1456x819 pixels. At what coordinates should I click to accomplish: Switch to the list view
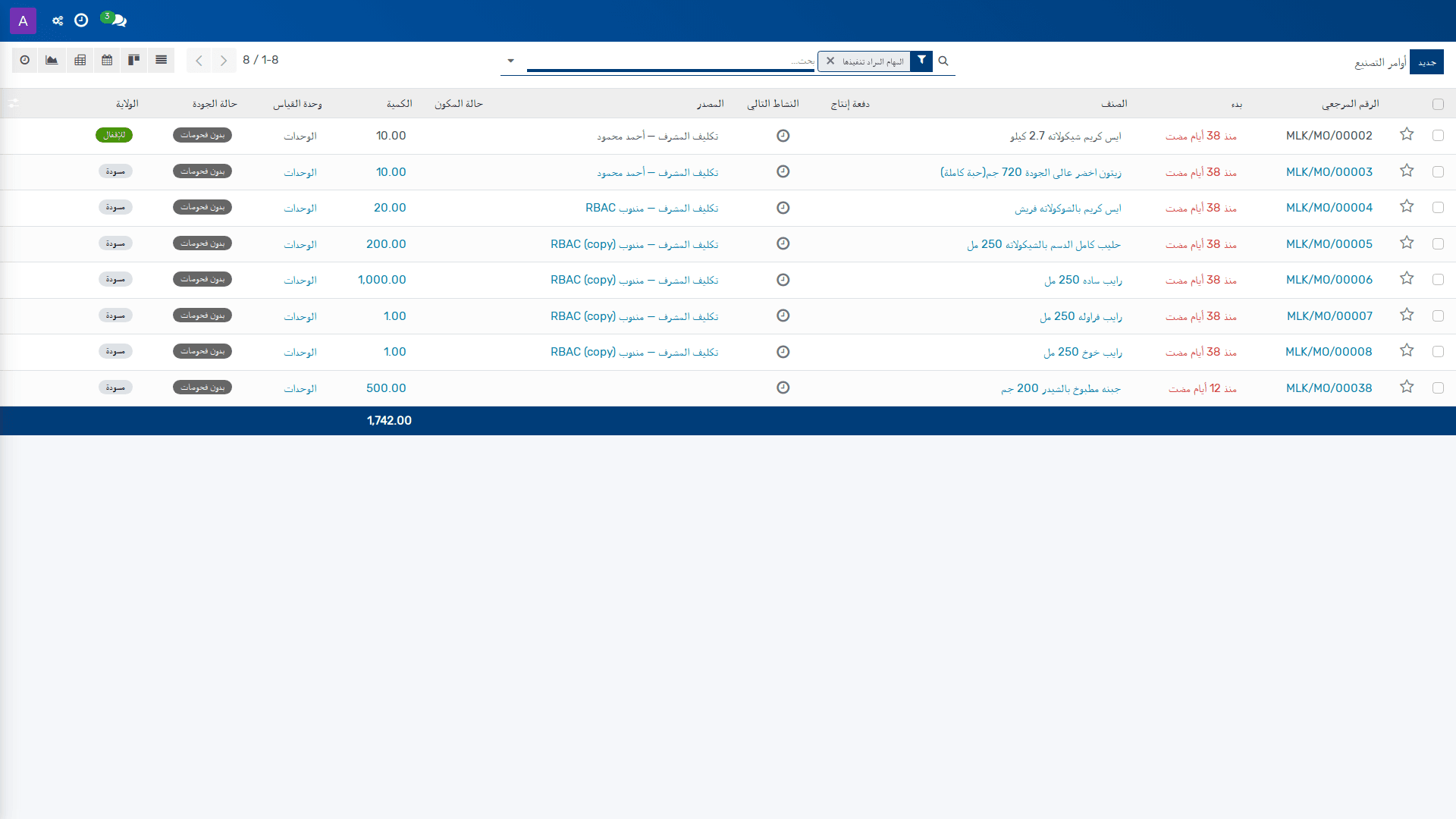point(161,60)
